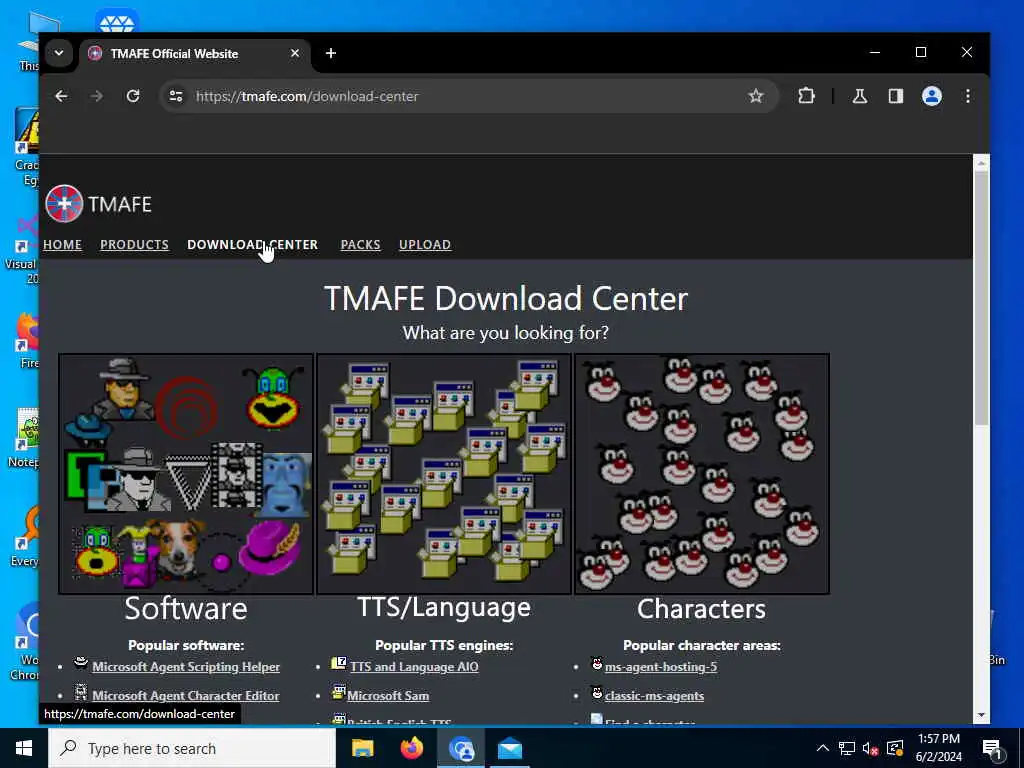Click the Software heading

pos(186,609)
